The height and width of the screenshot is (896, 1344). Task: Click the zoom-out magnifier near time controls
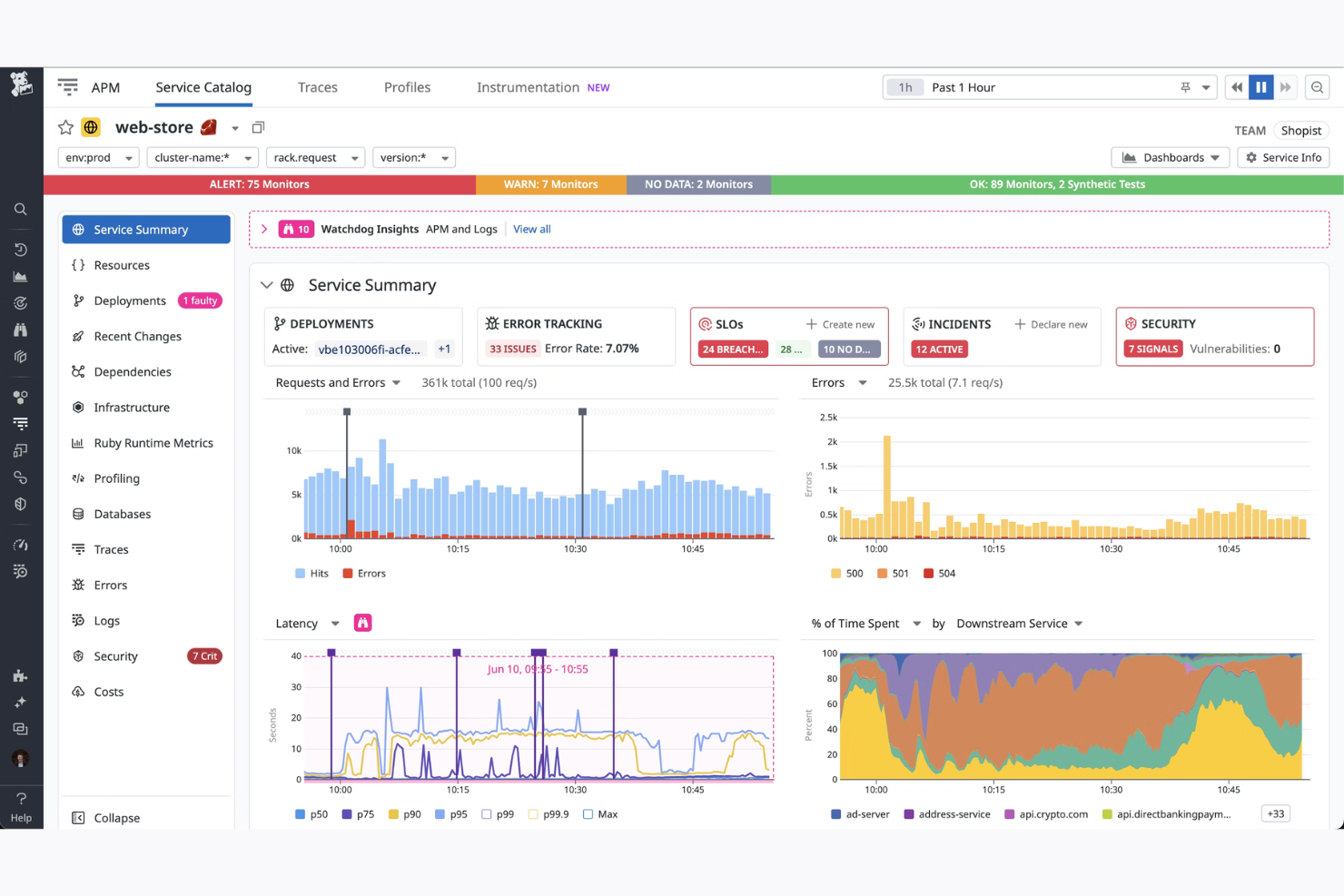1317,87
